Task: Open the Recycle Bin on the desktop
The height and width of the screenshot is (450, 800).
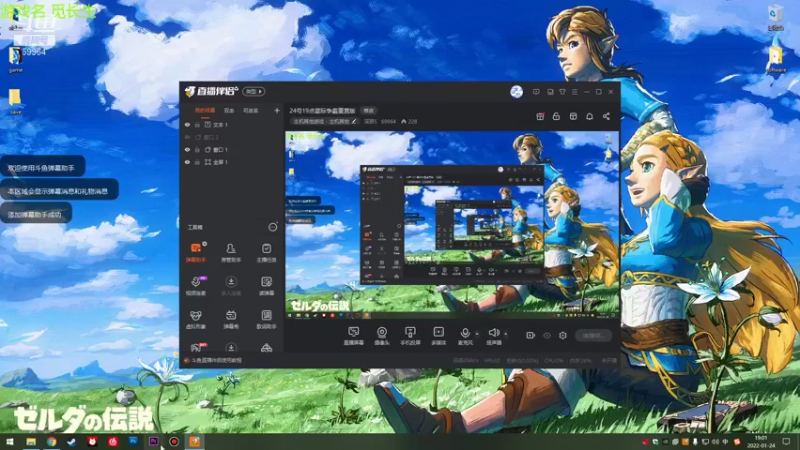Action: point(775,17)
